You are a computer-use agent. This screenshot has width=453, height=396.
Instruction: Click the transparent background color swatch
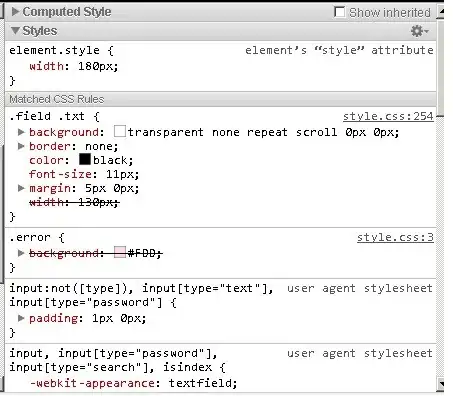pyautogui.click(x=120, y=131)
